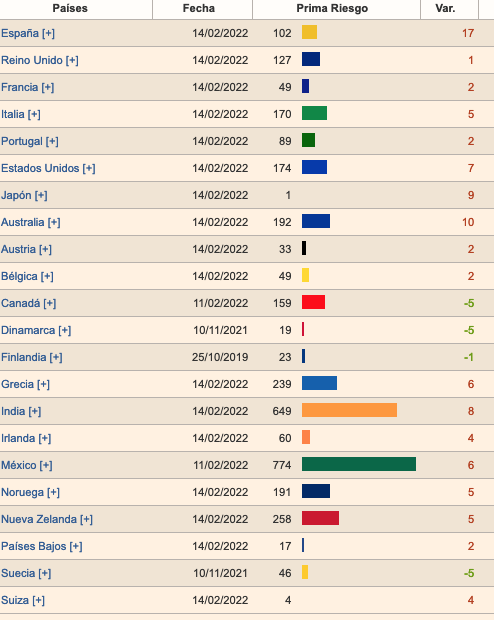Open the Suiza [+] link
This screenshot has width=494, height=620.
[23, 600]
